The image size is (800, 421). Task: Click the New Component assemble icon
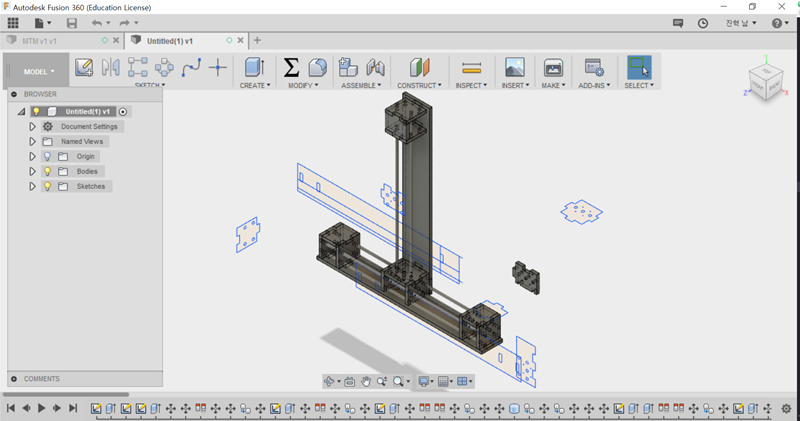point(348,67)
